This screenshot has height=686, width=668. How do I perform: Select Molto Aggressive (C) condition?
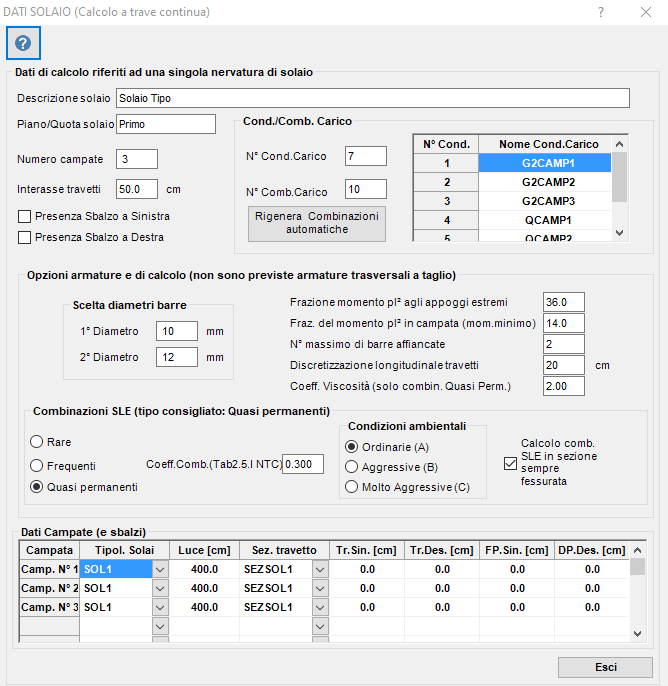click(352, 487)
